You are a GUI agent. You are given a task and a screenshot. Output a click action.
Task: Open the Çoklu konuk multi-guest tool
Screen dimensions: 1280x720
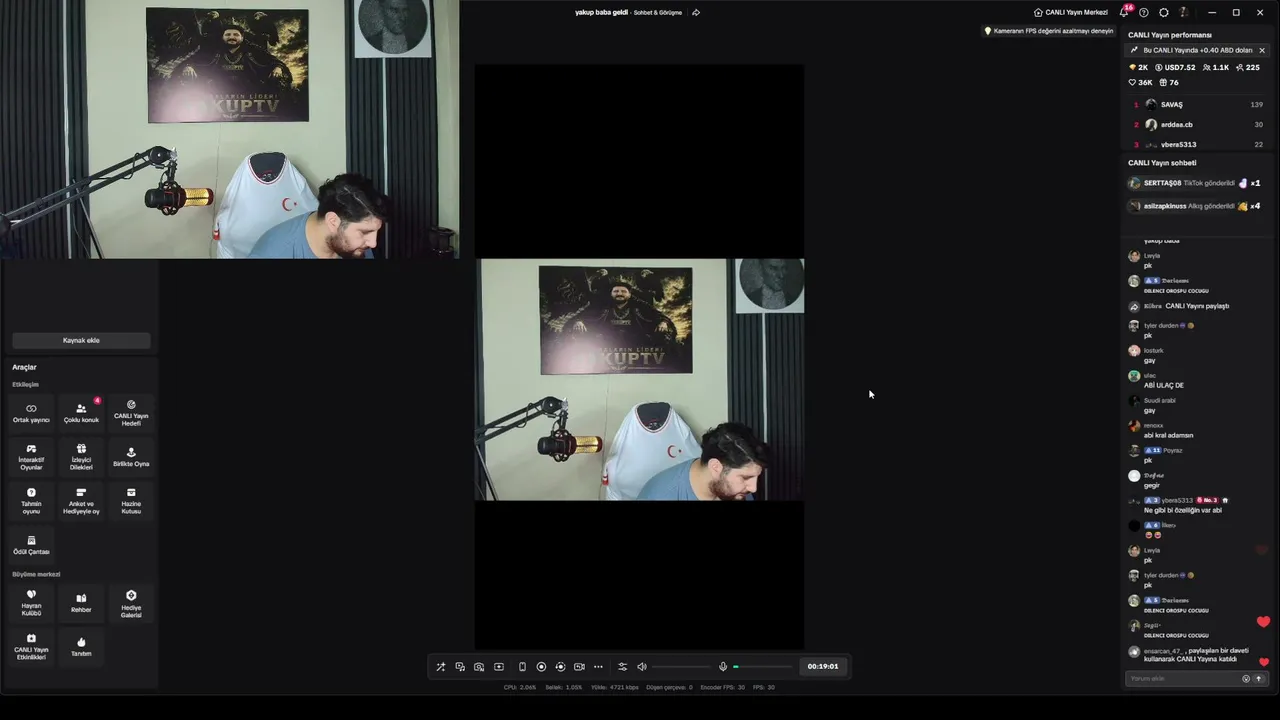point(81,413)
